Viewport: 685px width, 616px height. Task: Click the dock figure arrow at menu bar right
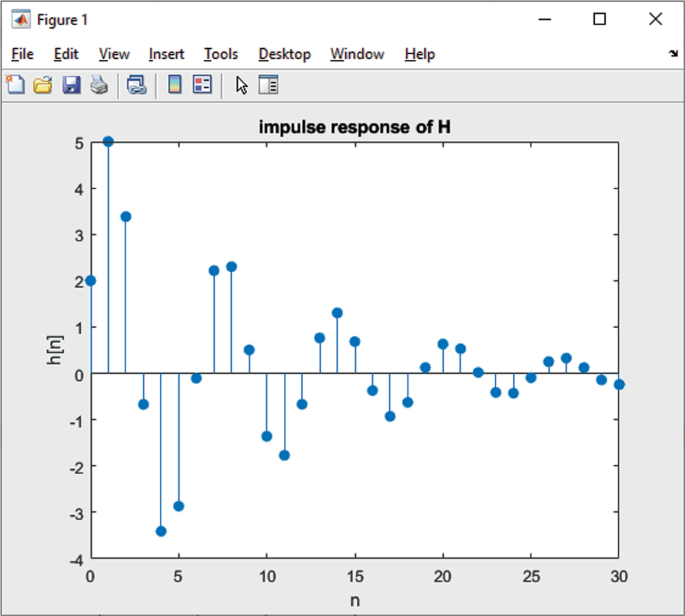click(671, 53)
